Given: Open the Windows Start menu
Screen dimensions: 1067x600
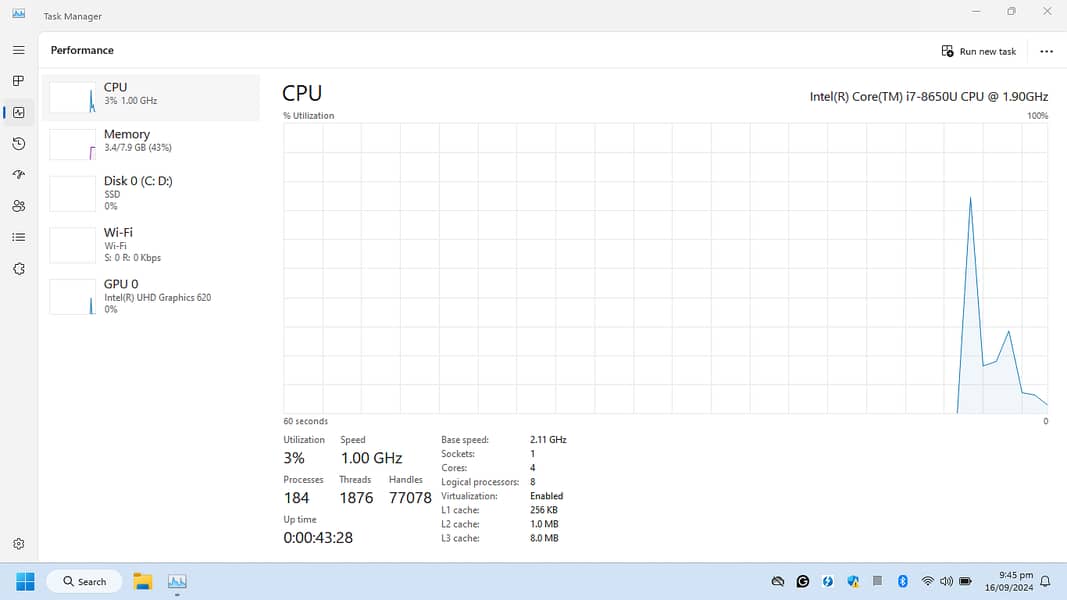Looking at the screenshot, I should 25,581.
